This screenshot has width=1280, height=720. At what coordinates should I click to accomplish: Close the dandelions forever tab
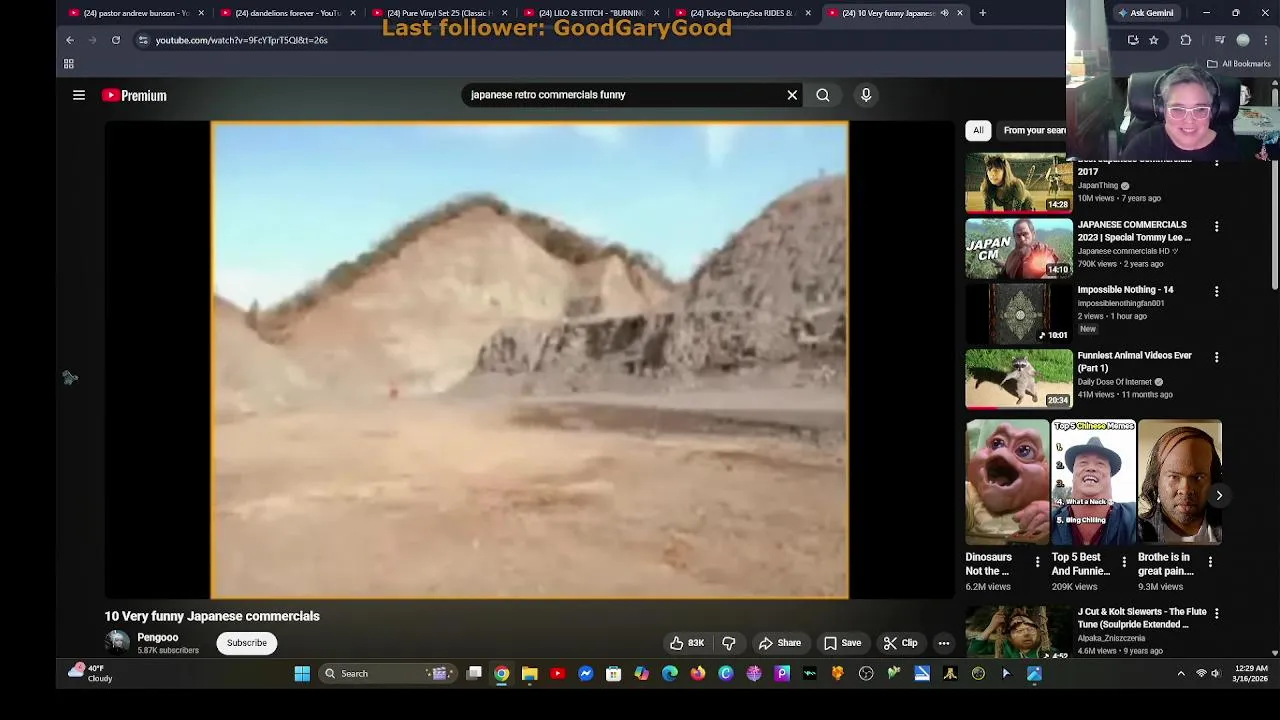click(352, 13)
